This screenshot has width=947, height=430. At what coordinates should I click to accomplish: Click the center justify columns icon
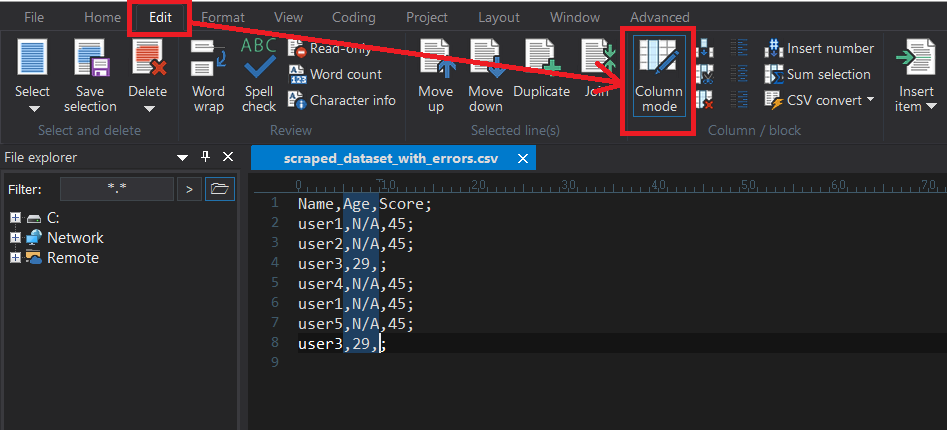coord(739,74)
